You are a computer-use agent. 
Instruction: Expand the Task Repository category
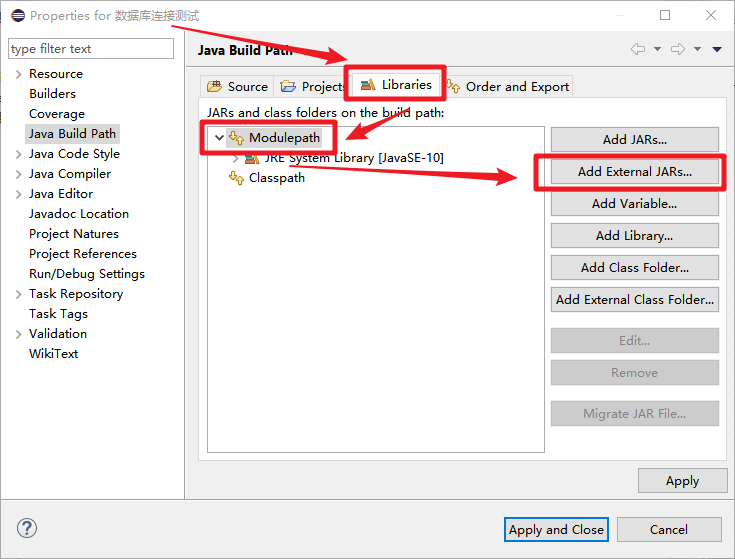point(18,294)
